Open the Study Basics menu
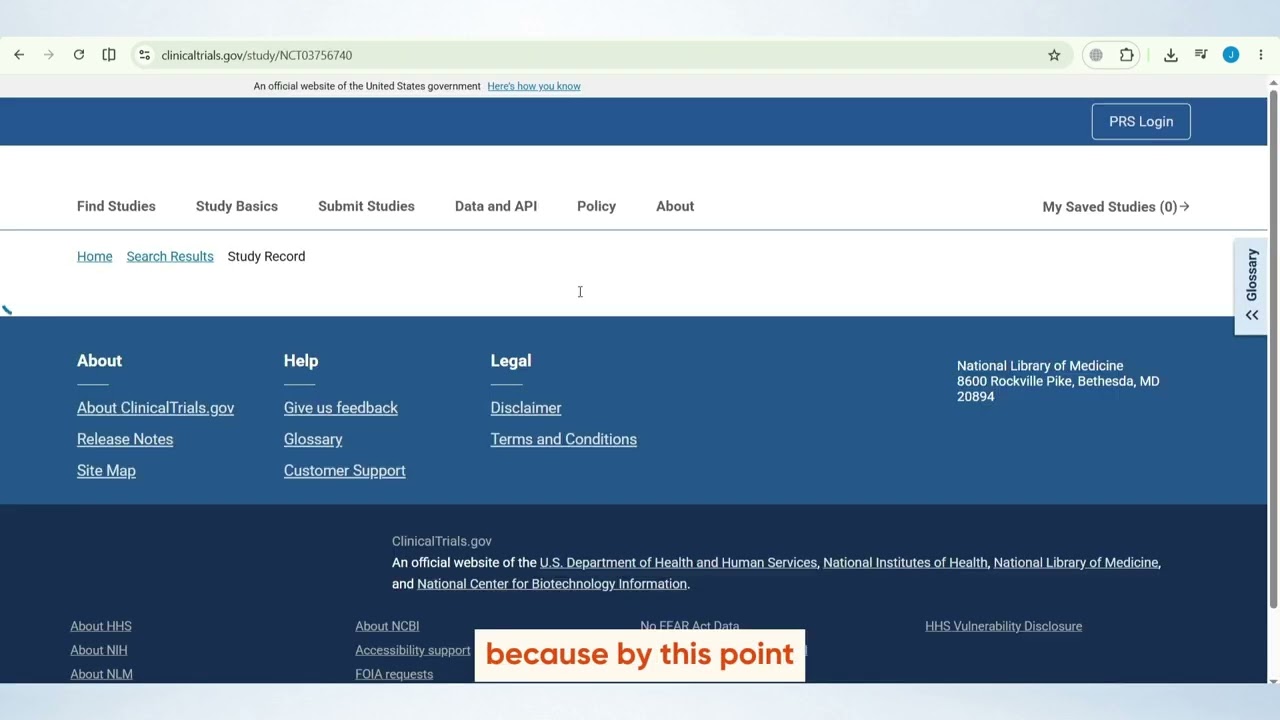The width and height of the screenshot is (1280, 720). [x=237, y=206]
